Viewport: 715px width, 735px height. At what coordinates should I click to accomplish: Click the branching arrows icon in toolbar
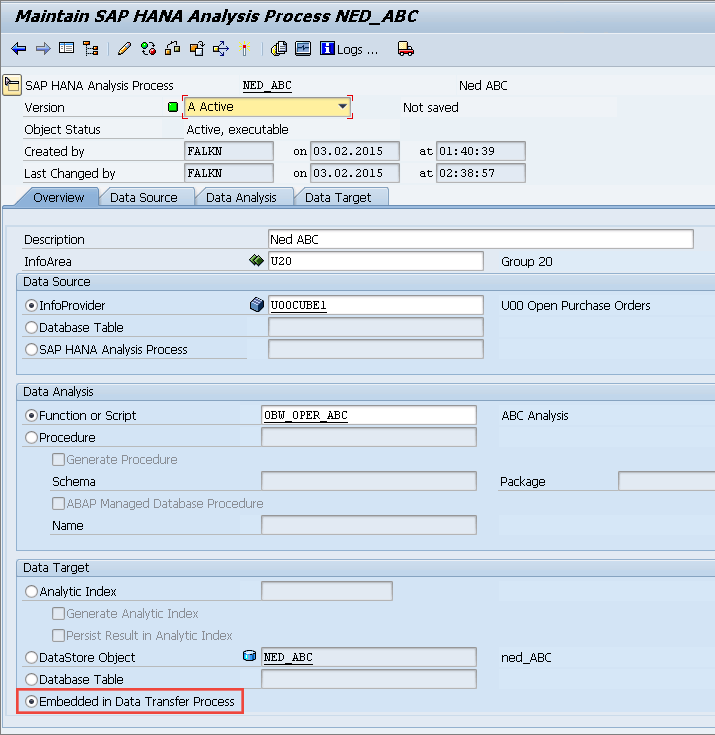(x=221, y=49)
